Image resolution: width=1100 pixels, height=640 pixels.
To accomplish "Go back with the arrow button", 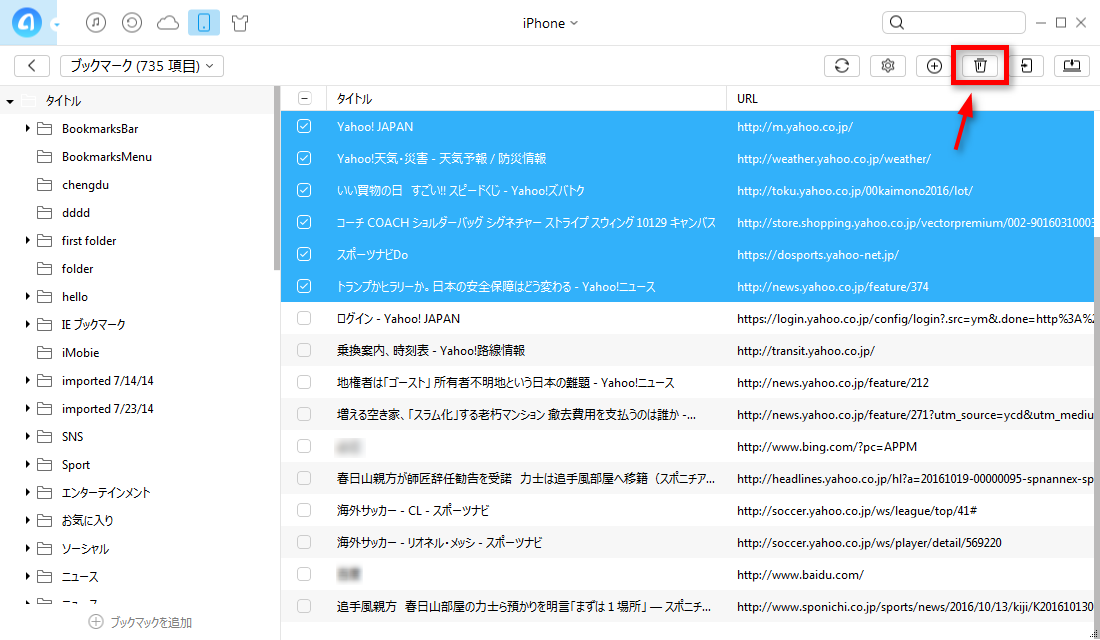I will [32, 65].
